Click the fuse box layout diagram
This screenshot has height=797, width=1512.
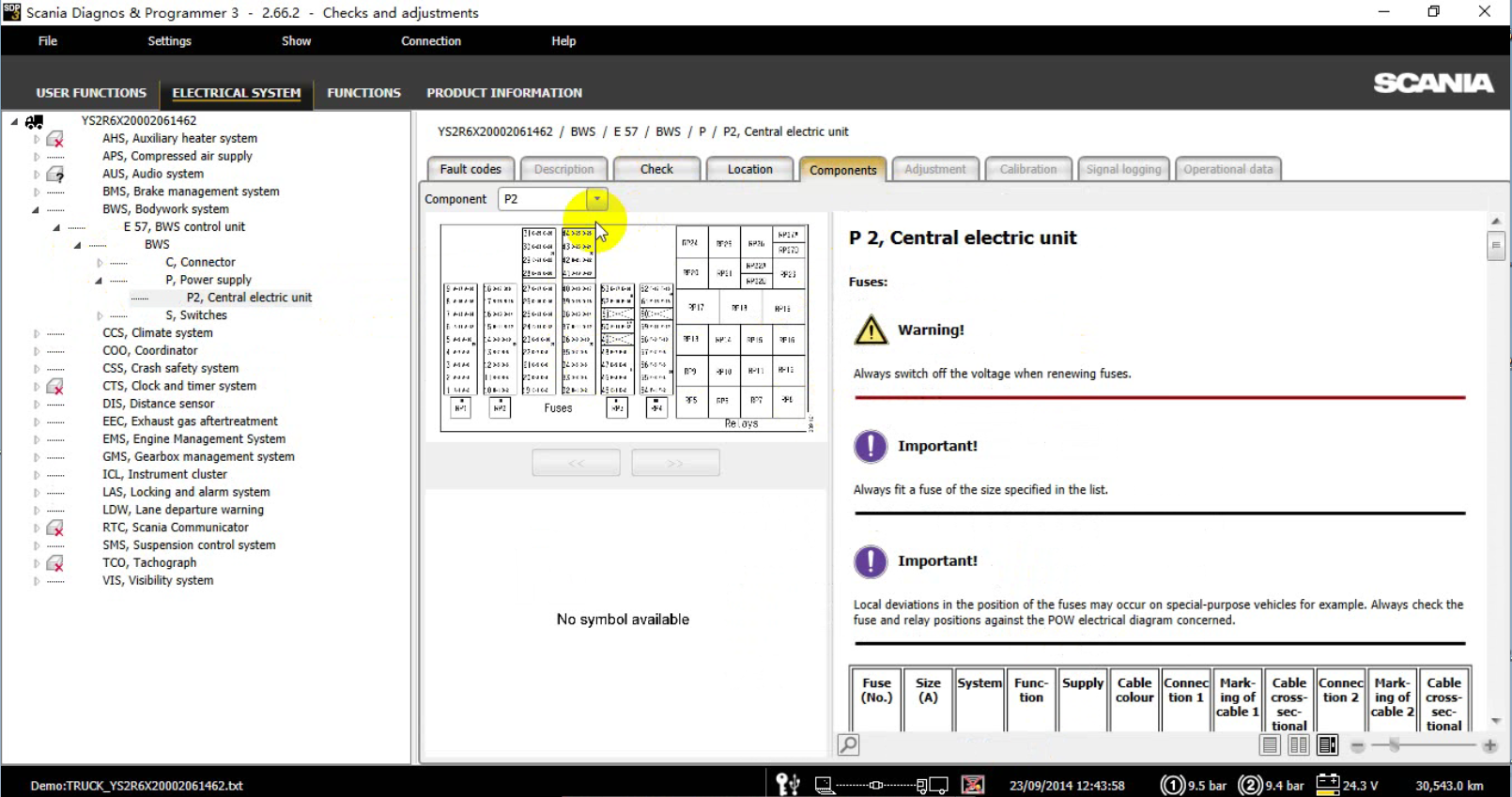[x=625, y=328]
